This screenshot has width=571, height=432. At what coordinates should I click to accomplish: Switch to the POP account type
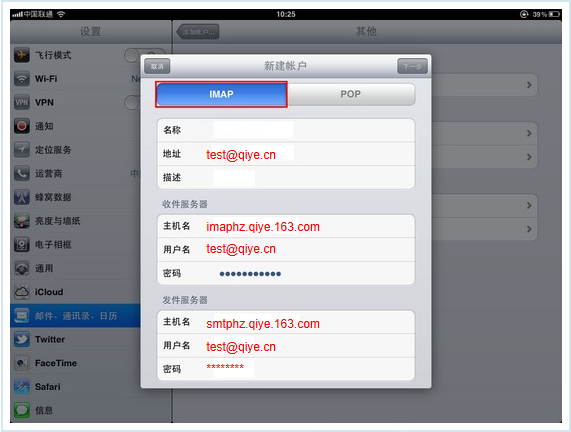(351, 94)
